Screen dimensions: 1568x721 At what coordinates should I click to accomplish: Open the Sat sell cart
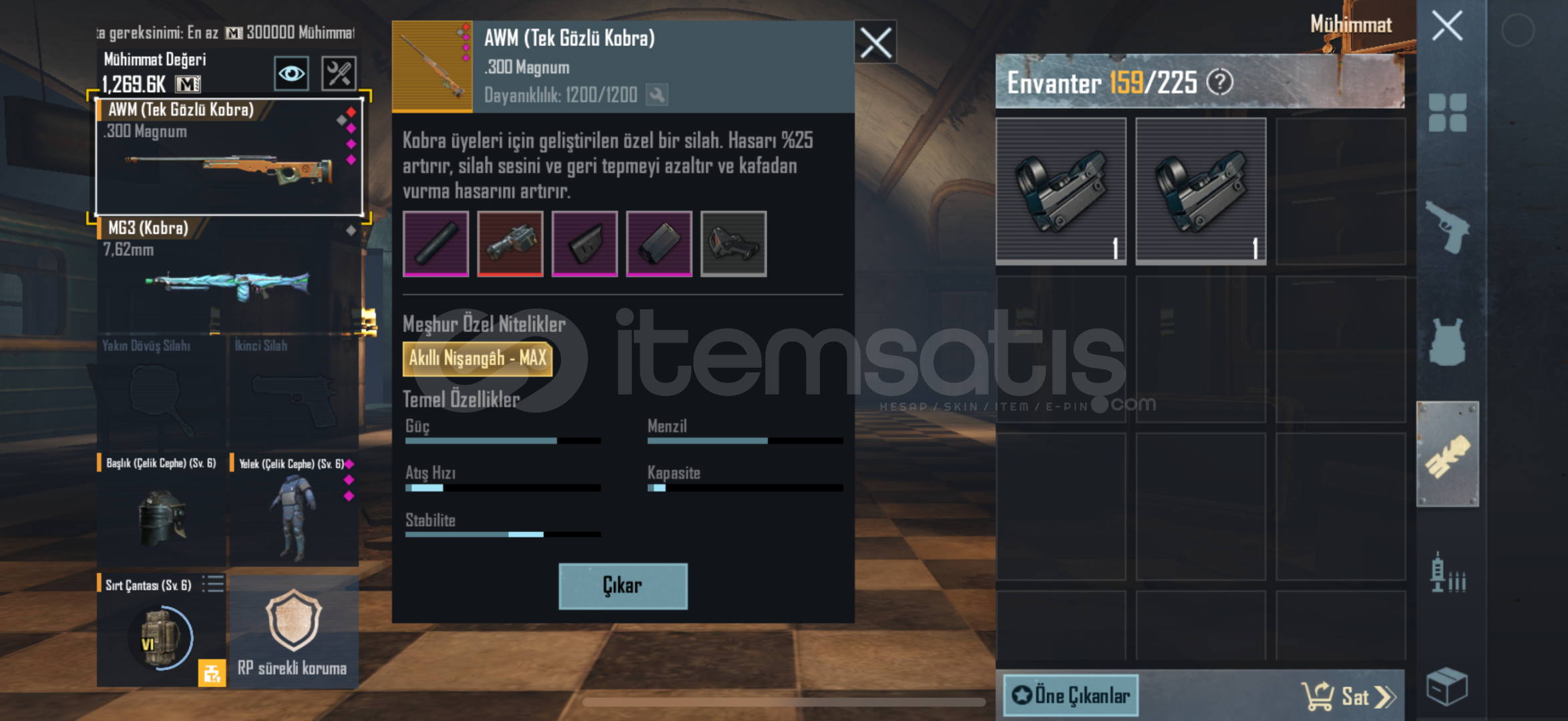[x=1349, y=696]
